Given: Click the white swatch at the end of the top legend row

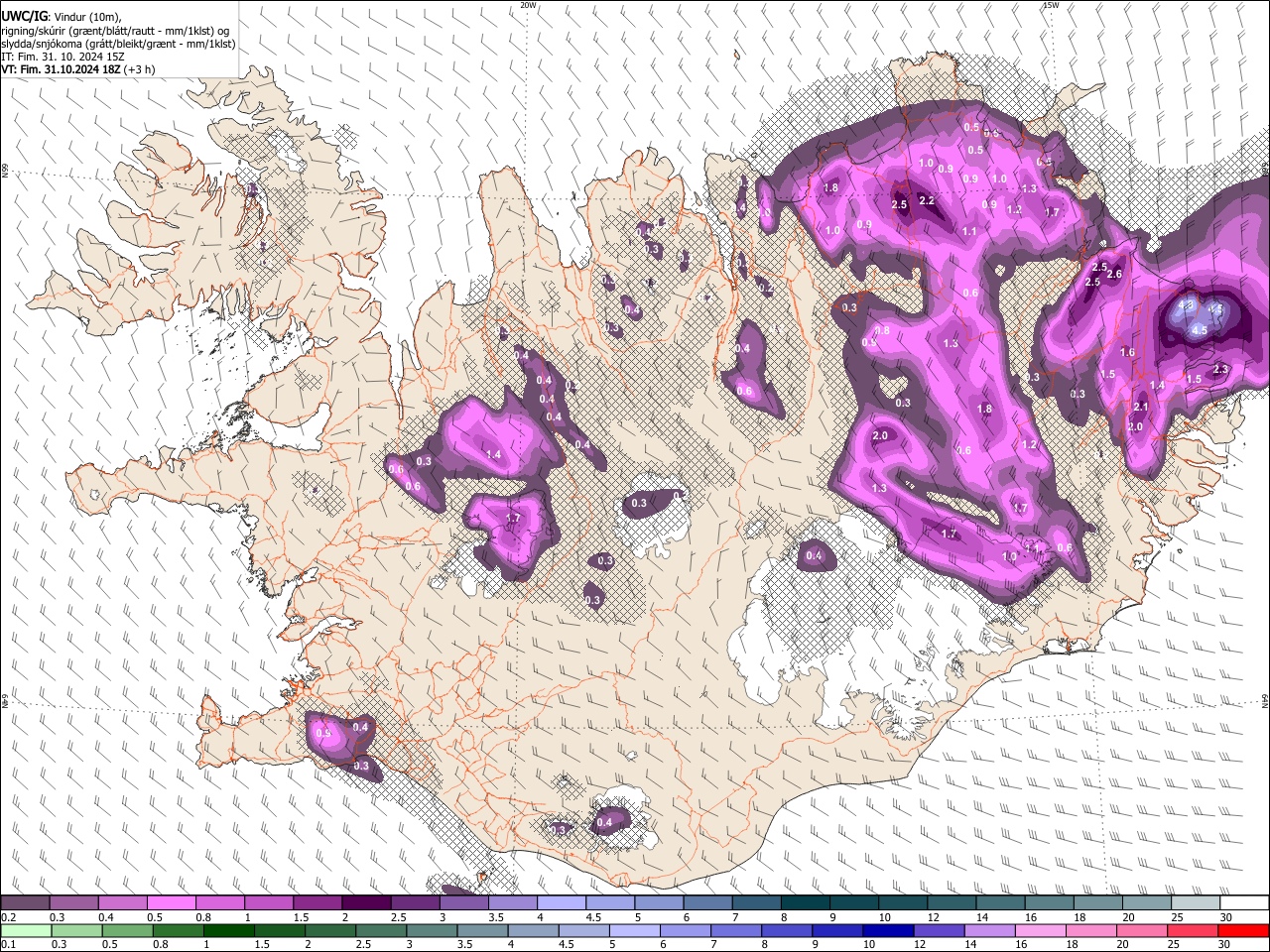Looking at the screenshot, I should (1244, 903).
